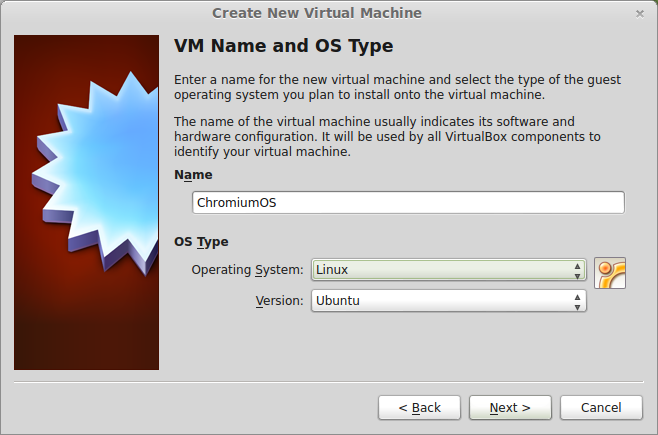Go back with the Back button
The height and width of the screenshot is (435, 658).
tap(419, 407)
